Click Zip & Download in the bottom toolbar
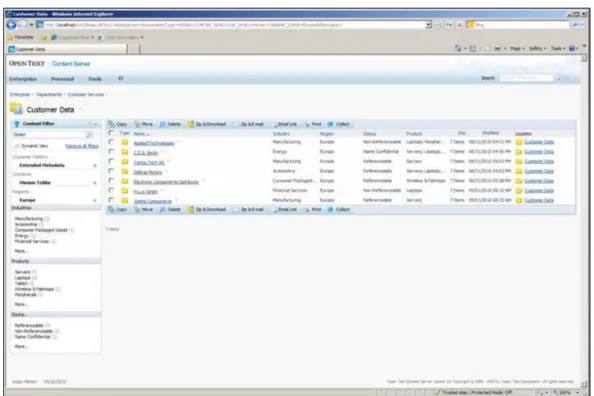Screen dimensions: 594x396 click(x=206, y=210)
